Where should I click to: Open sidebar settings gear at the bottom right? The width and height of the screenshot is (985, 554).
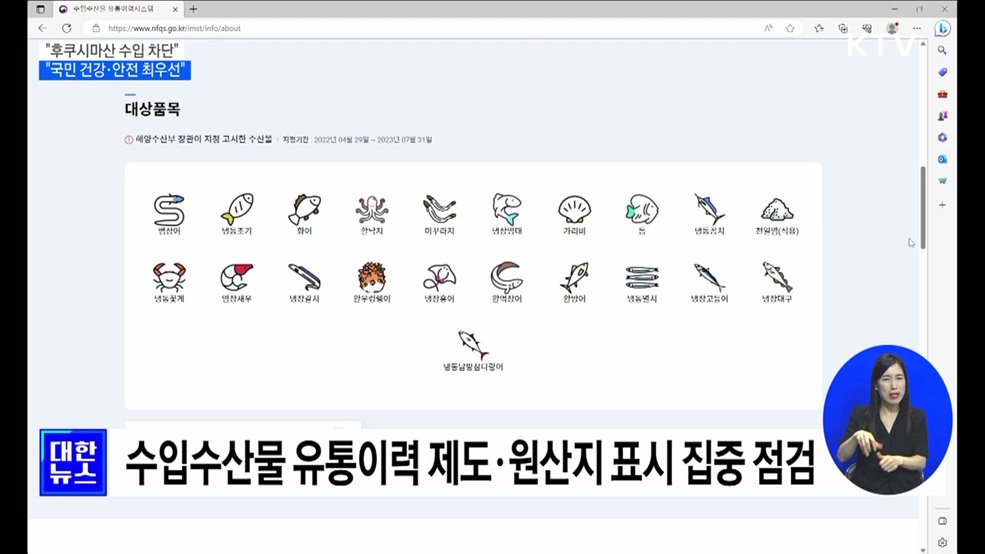[x=942, y=543]
